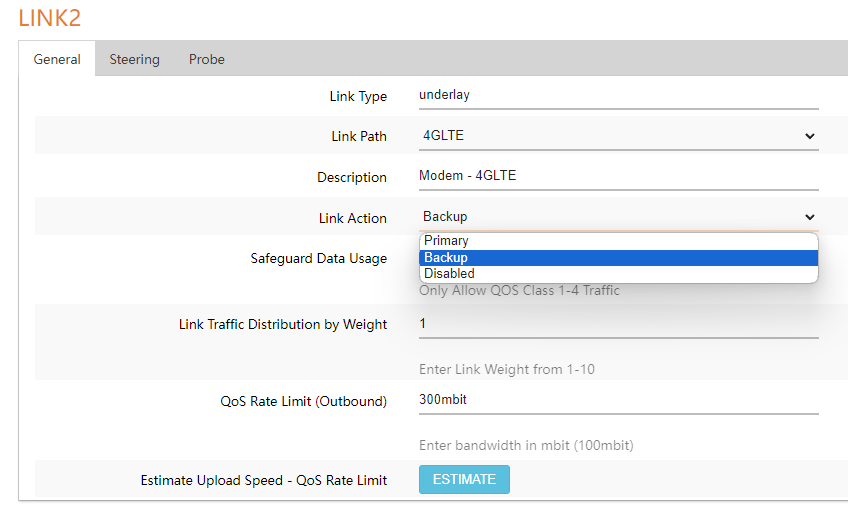Viewport: 848px width, 530px height.
Task: Click the Link Path chevron arrow
Action: (809, 136)
